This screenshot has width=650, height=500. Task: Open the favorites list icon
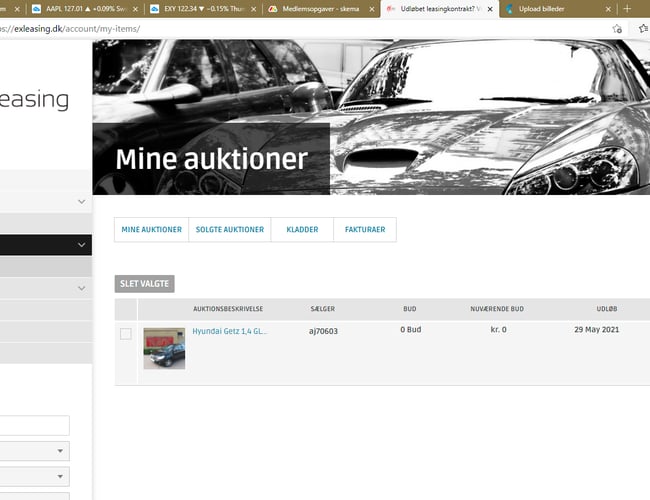point(643,29)
